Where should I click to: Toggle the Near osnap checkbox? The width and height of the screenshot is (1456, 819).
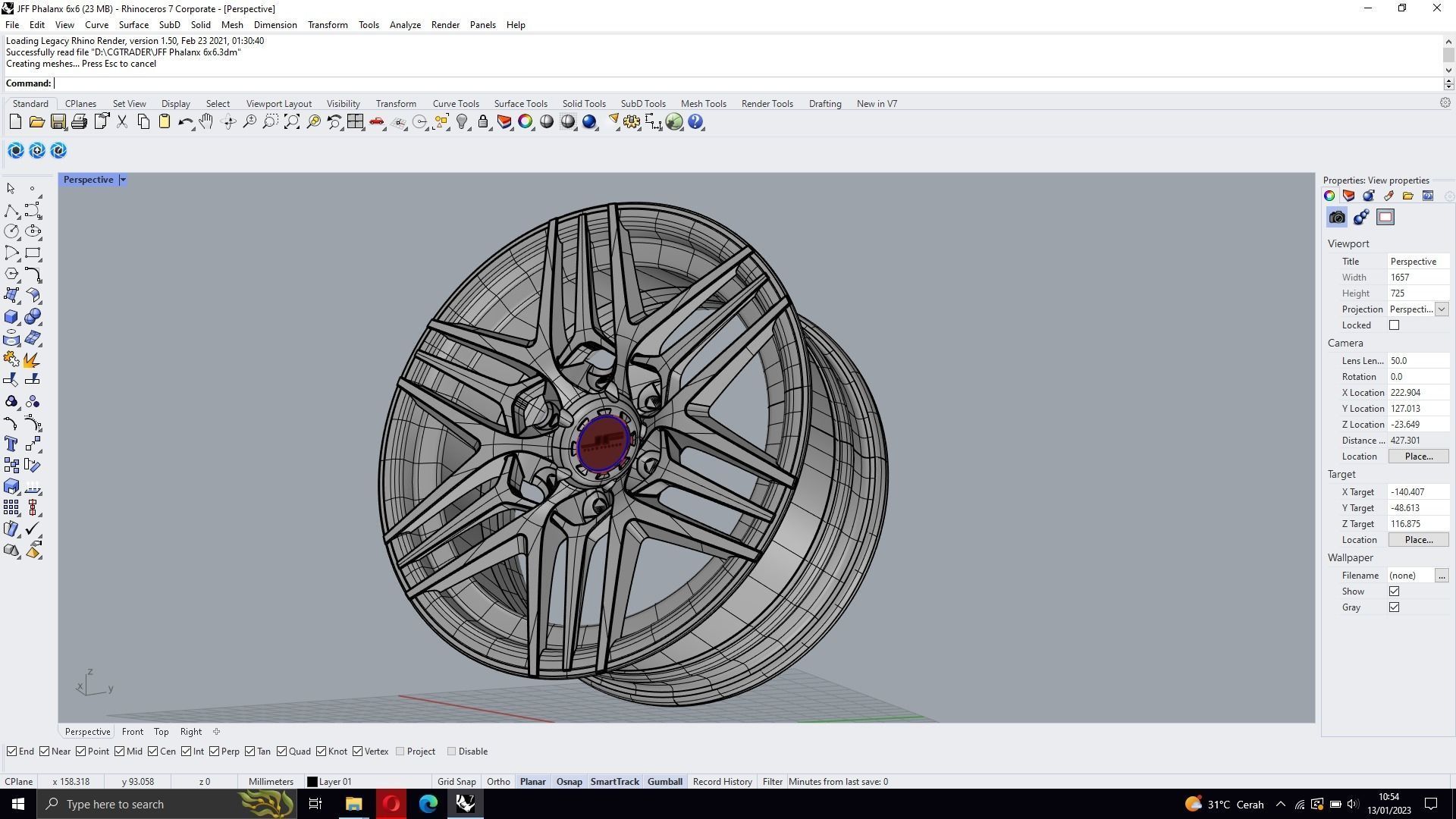[x=45, y=752]
